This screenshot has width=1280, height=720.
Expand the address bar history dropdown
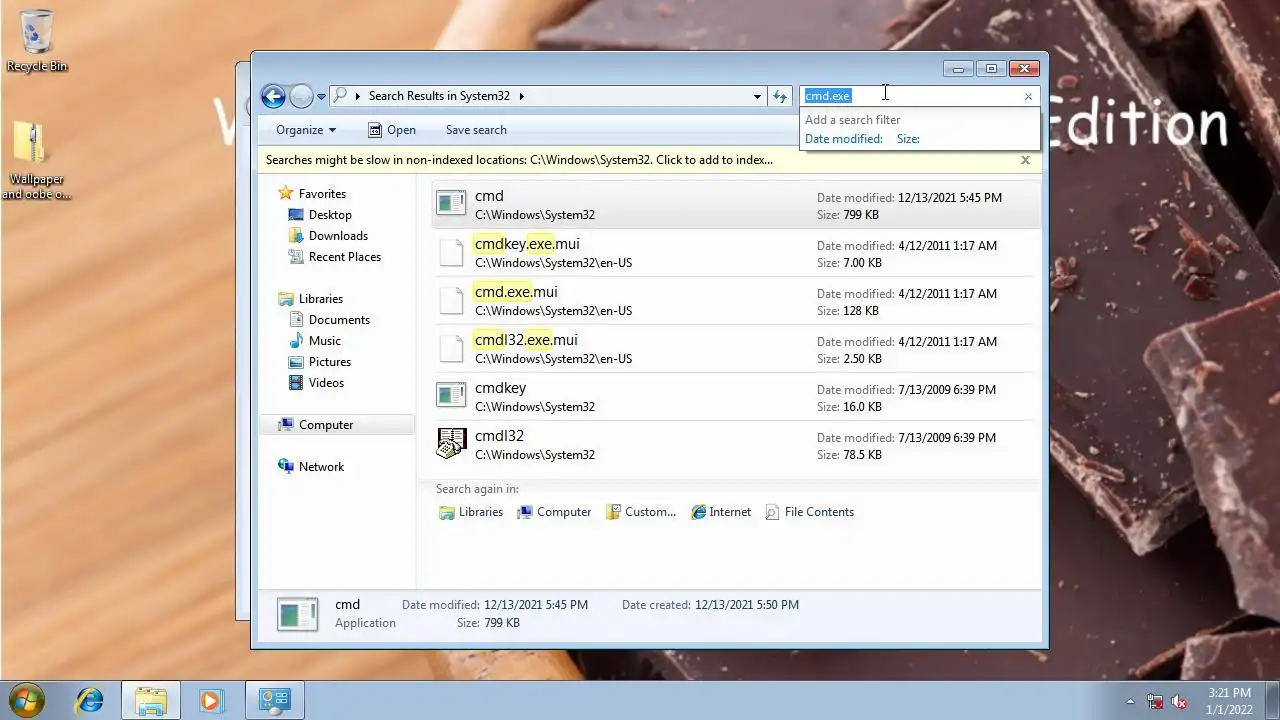[757, 96]
